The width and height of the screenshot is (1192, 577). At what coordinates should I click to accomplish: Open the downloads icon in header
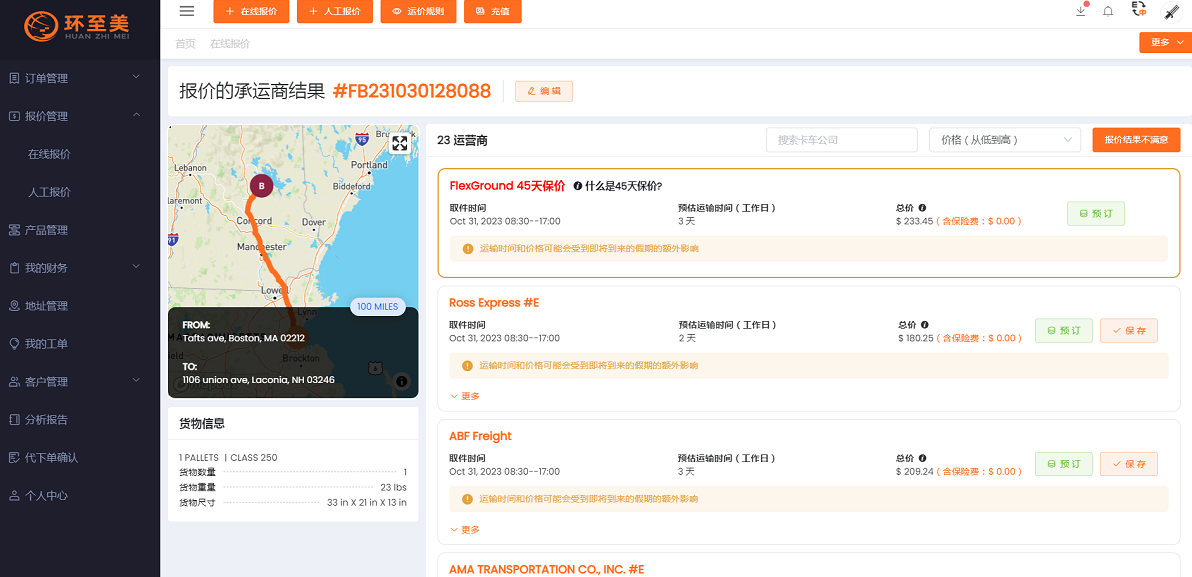point(1081,11)
